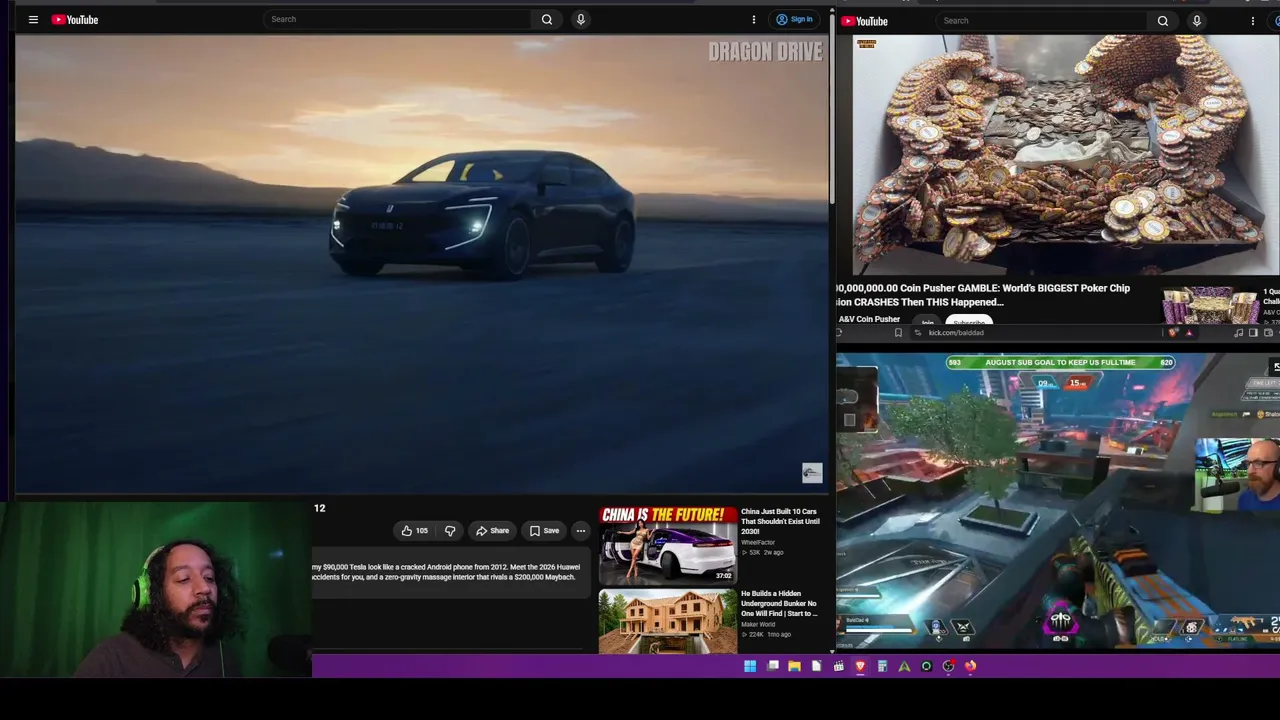Share the Dragon Drive video
The image size is (1280, 720).
492,531
